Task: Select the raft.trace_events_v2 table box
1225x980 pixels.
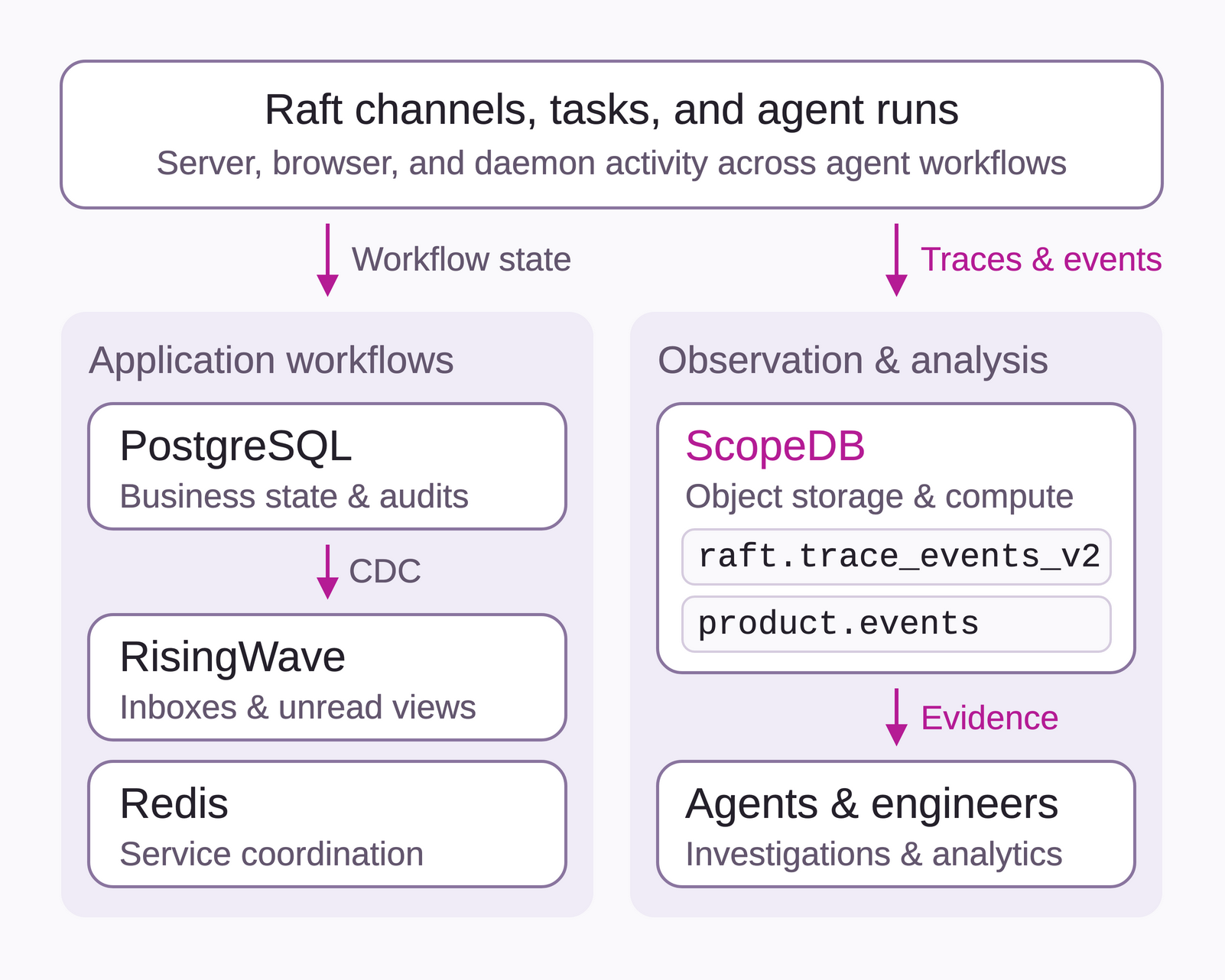Action: [896, 557]
